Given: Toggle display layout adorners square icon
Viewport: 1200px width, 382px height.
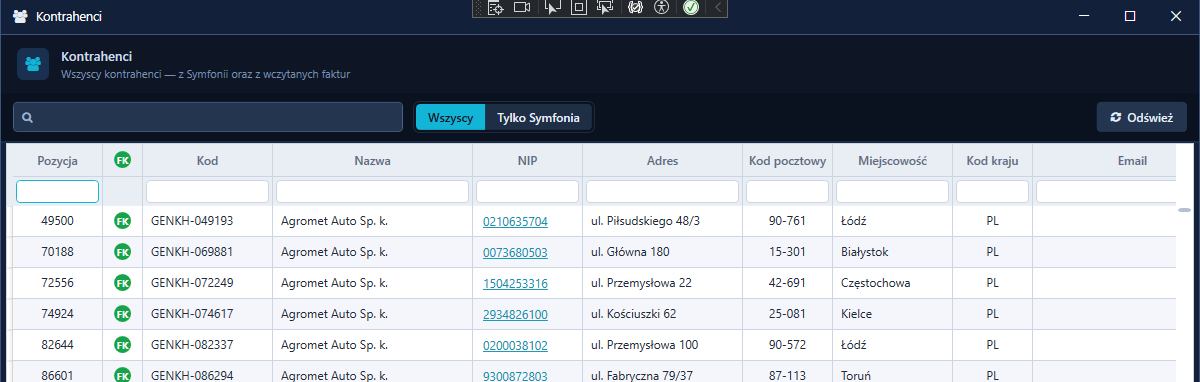Looking at the screenshot, I should point(578,8).
